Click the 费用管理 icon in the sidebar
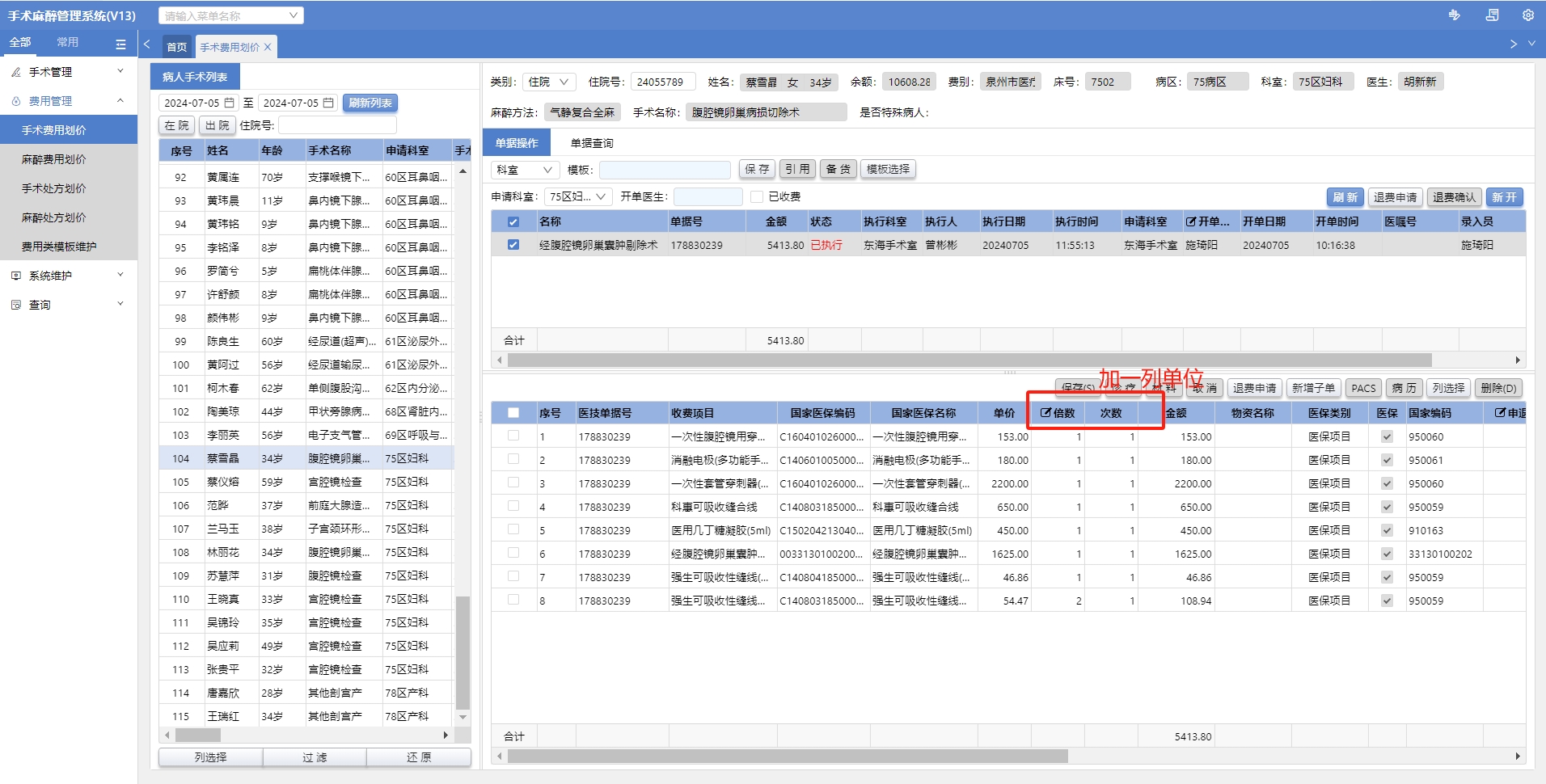The image size is (1546, 784). pyautogui.click(x=16, y=101)
